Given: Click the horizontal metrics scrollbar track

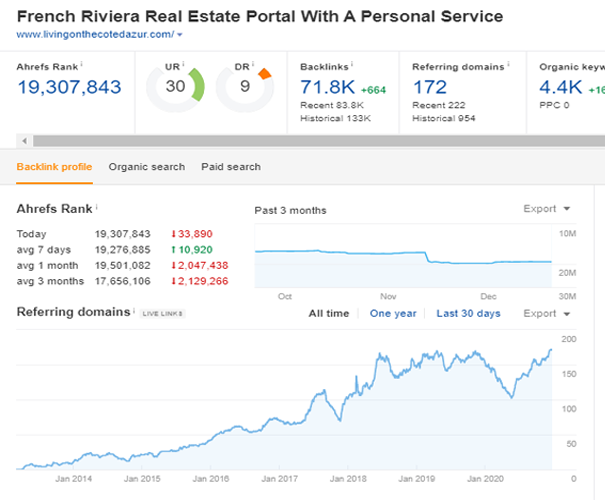Looking at the screenshot, I should pyautogui.click(x=319, y=141).
